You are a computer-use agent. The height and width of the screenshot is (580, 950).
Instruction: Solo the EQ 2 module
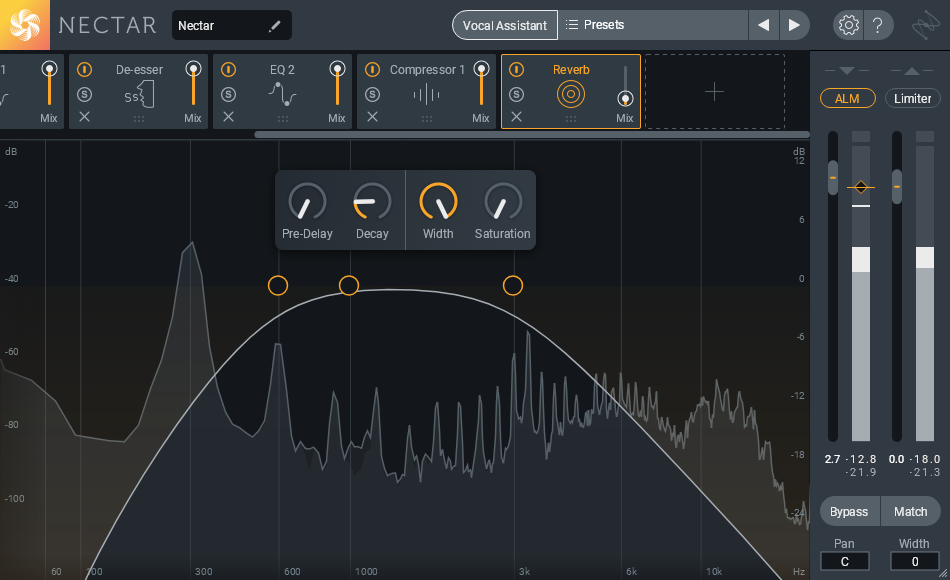[x=228, y=94]
